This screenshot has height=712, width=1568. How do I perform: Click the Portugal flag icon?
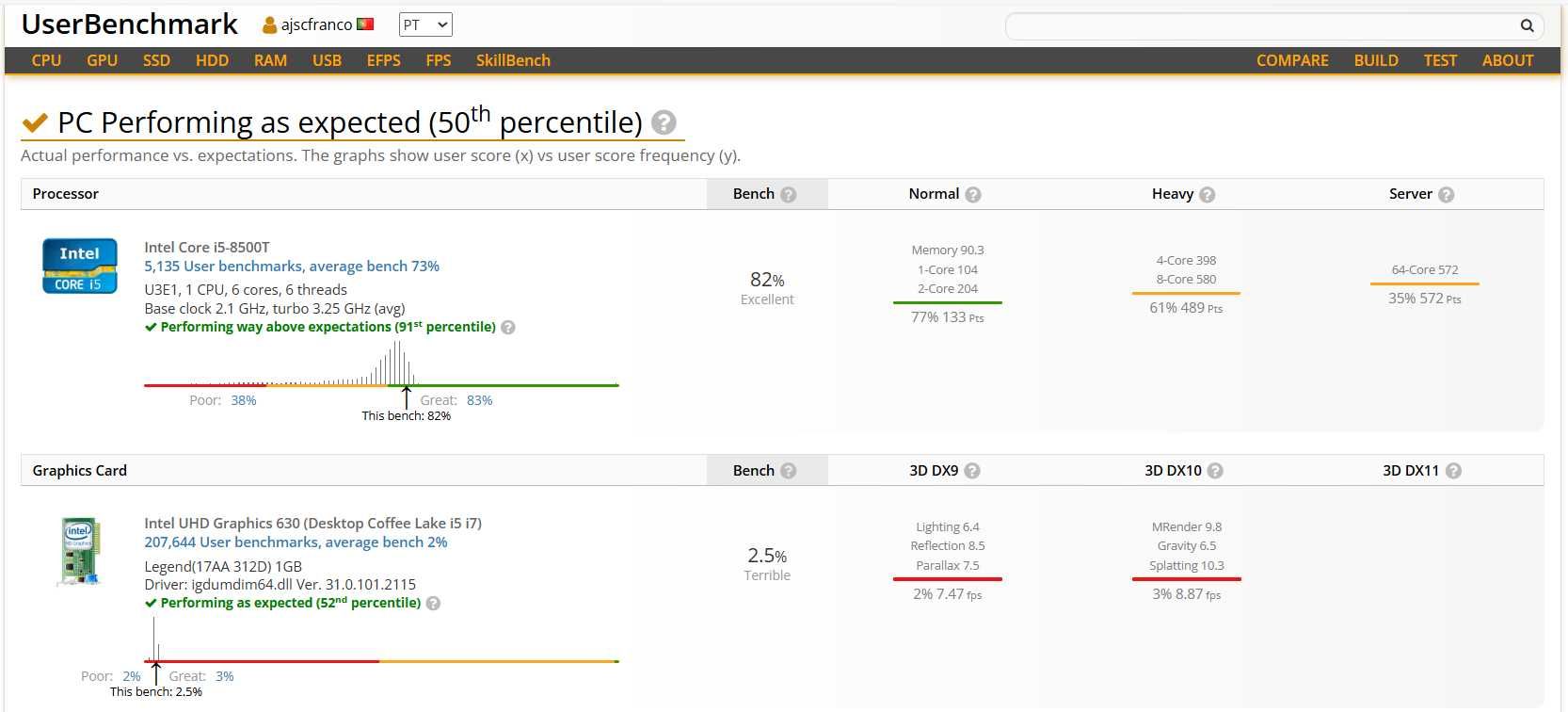pyautogui.click(x=365, y=24)
